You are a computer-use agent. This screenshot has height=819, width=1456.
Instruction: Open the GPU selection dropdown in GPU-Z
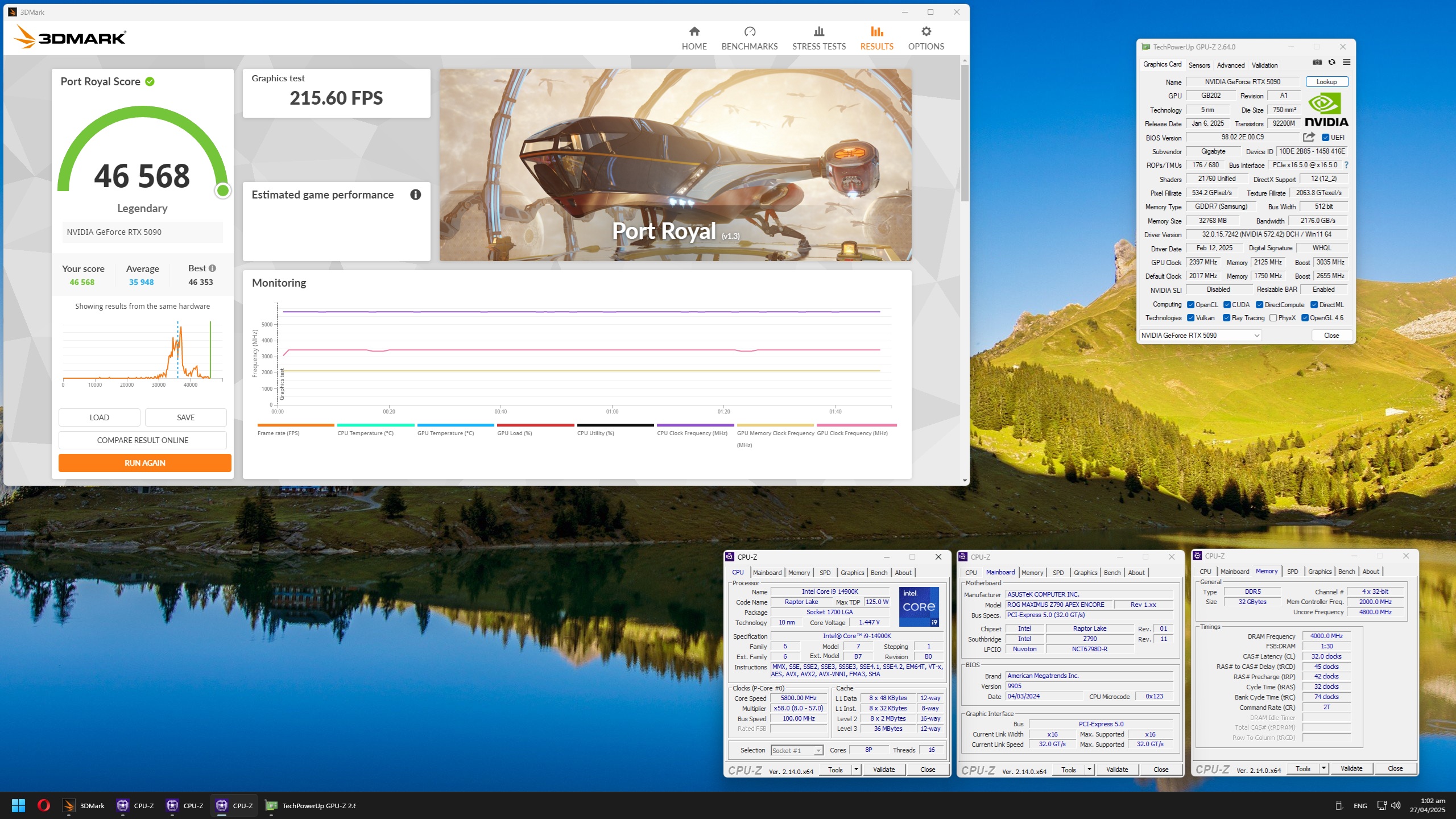tap(1201, 336)
